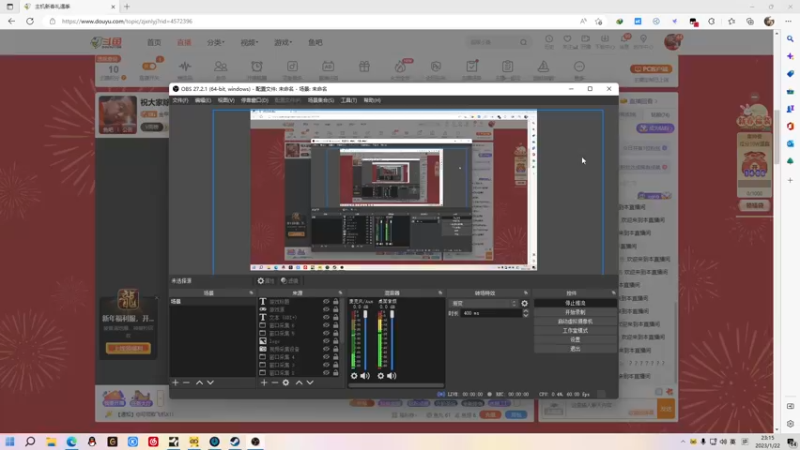Click the warning triangle icon in Douyu toolbar

click(543, 66)
